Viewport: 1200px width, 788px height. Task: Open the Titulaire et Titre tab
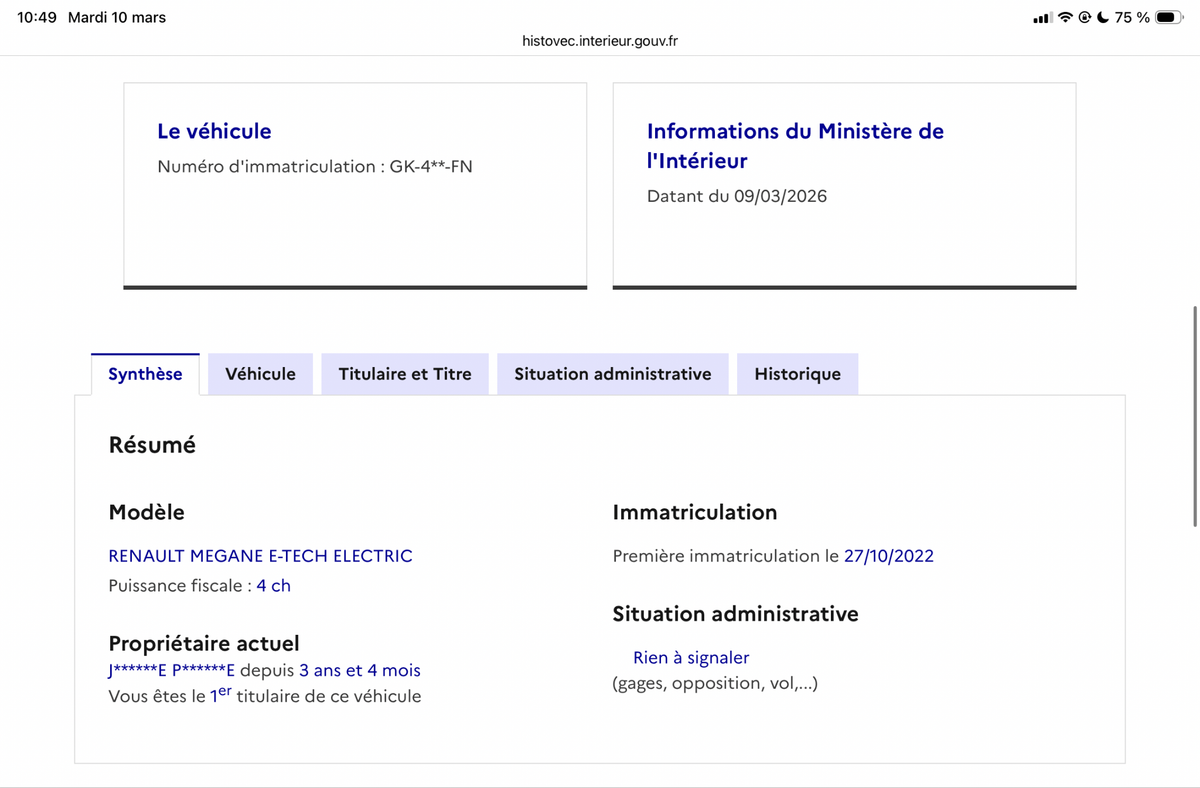click(405, 374)
